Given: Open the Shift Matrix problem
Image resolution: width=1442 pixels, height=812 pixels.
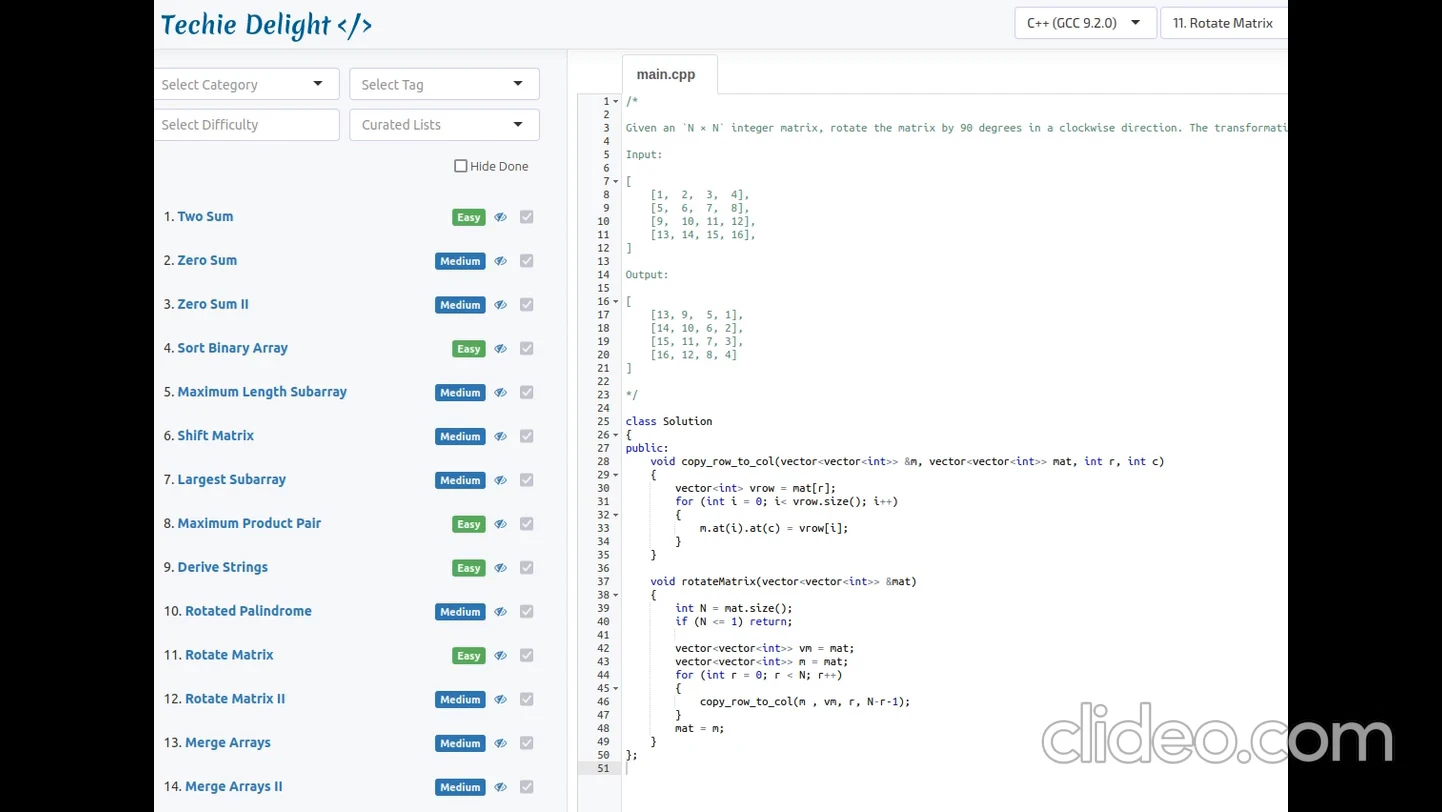Looking at the screenshot, I should coord(216,435).
